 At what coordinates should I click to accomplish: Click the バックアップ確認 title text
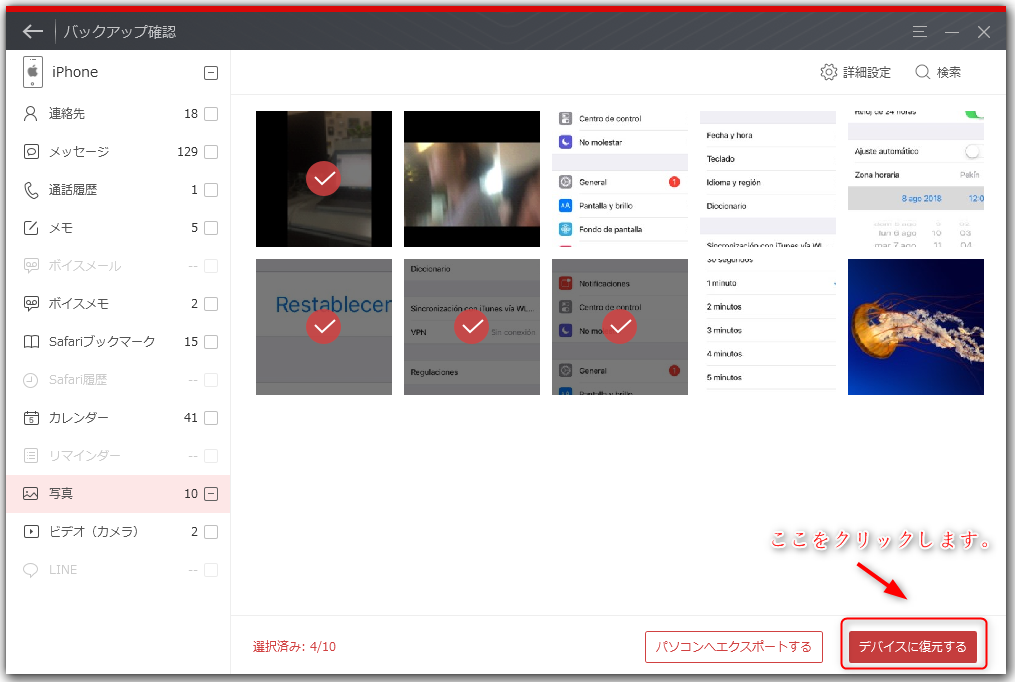tap(120, 32)
